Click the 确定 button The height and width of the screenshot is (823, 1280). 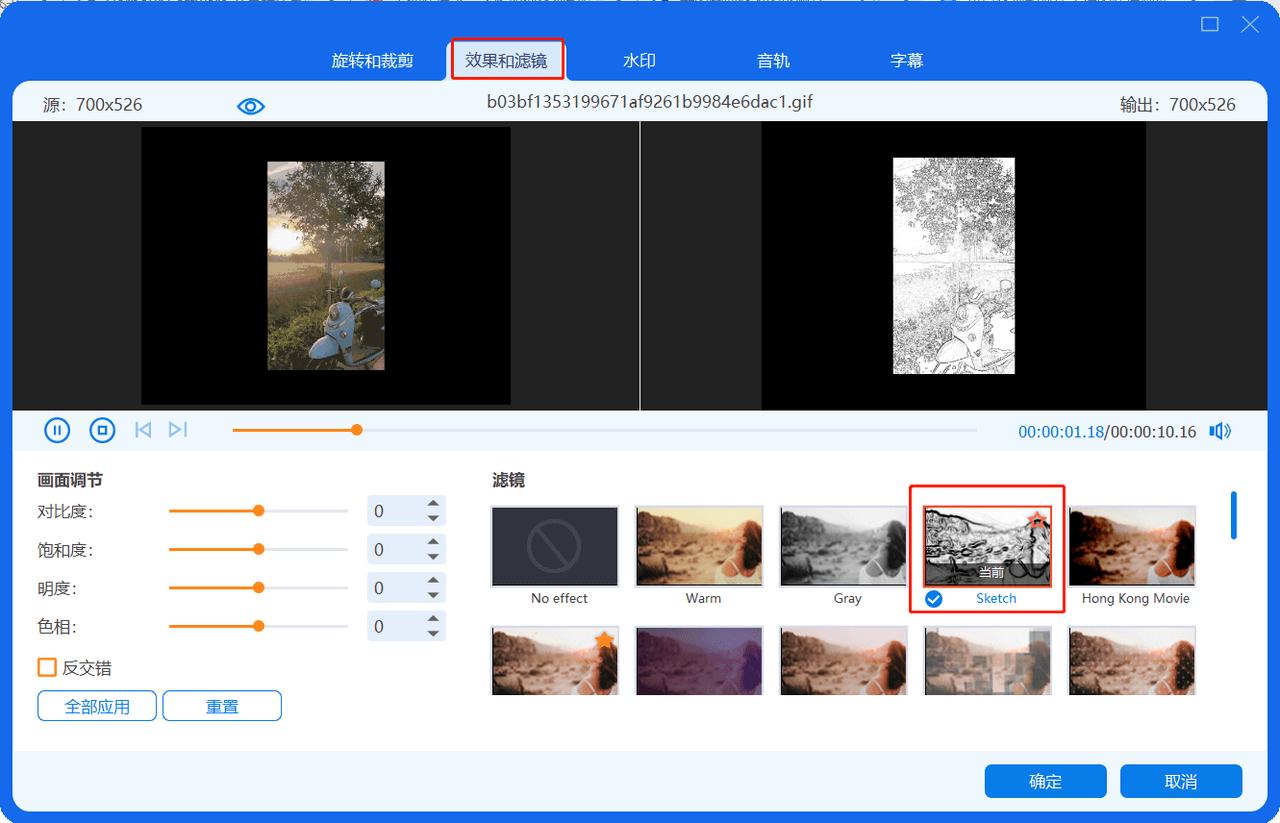click(1045, 781)
